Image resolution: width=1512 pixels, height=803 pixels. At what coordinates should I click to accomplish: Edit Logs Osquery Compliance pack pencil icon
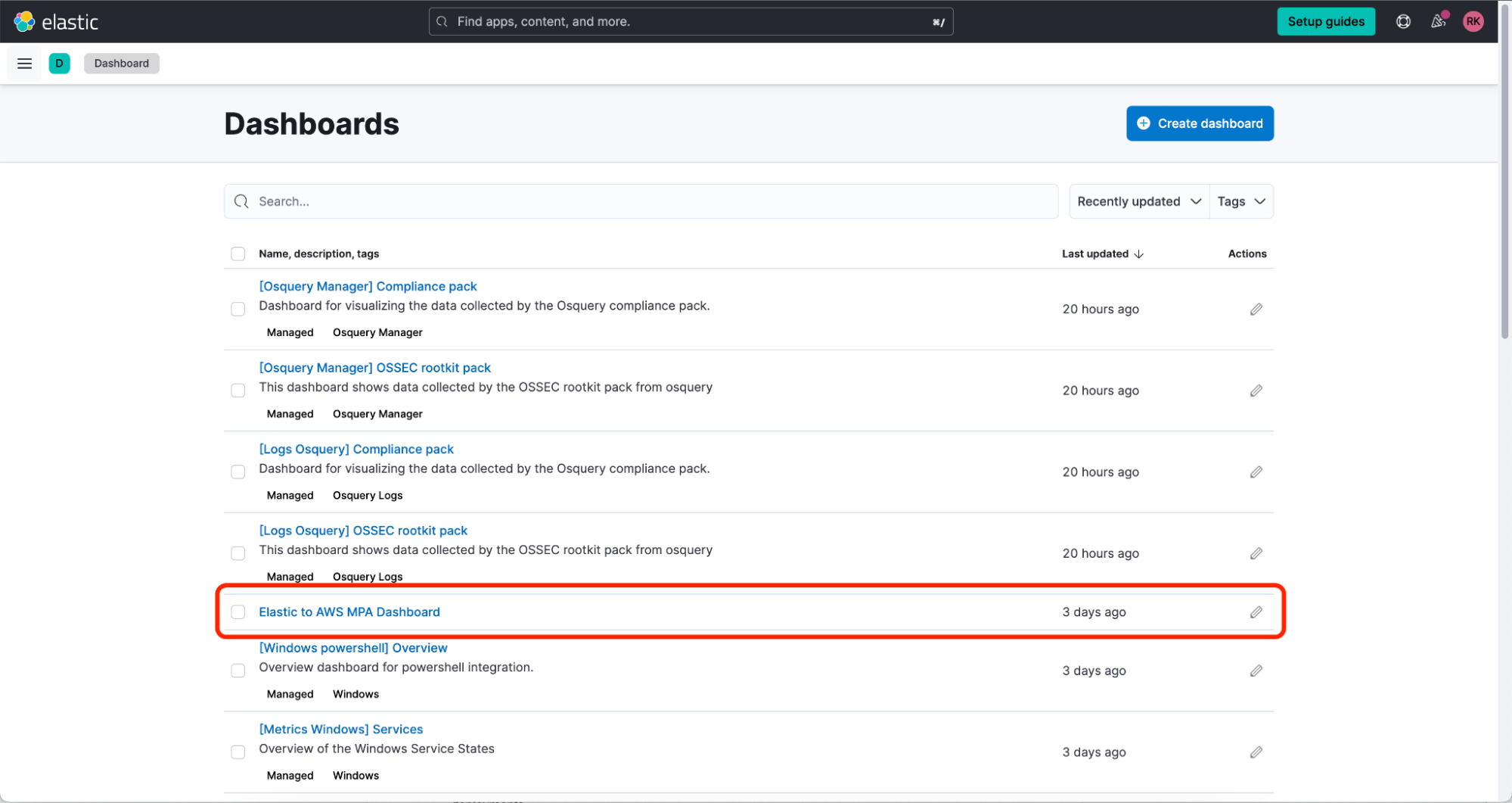pyautogui.click(x=1256, y=472)
